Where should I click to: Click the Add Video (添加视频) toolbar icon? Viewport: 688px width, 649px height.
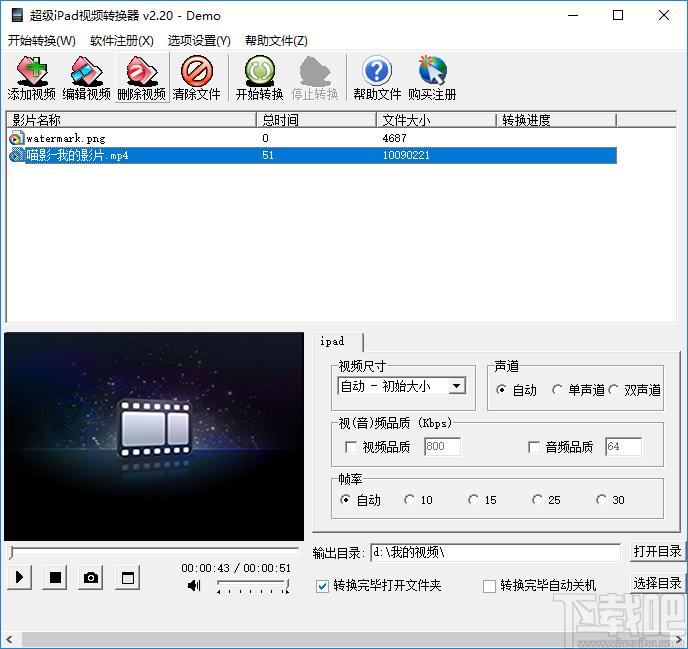(x=32, y=78)
